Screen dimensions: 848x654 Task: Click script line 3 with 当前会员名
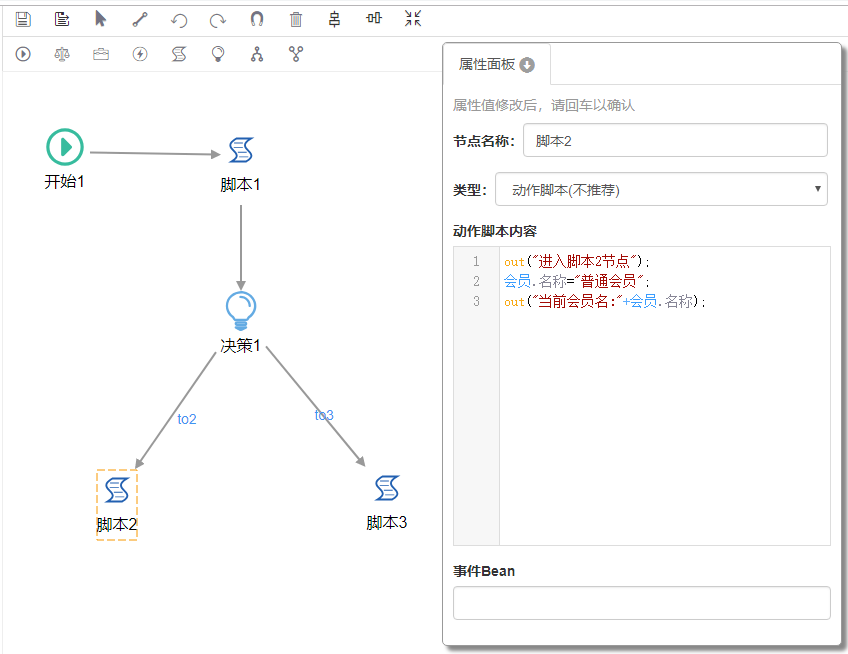pos(605,301)
